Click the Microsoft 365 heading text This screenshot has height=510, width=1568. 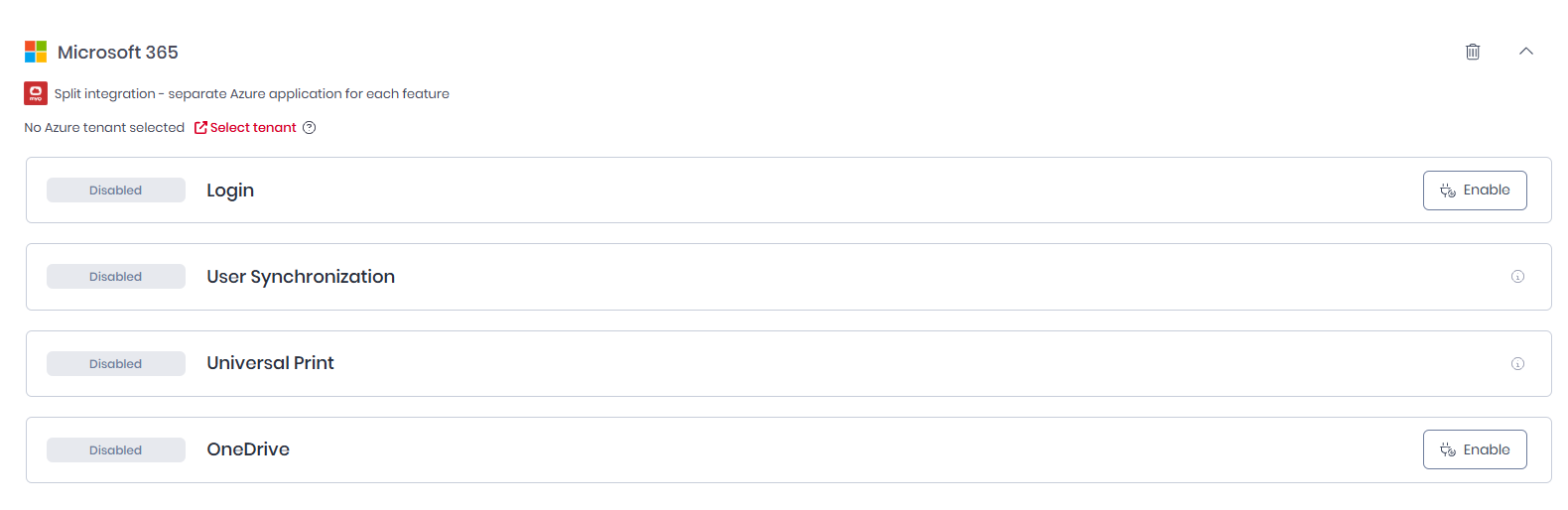118,53
